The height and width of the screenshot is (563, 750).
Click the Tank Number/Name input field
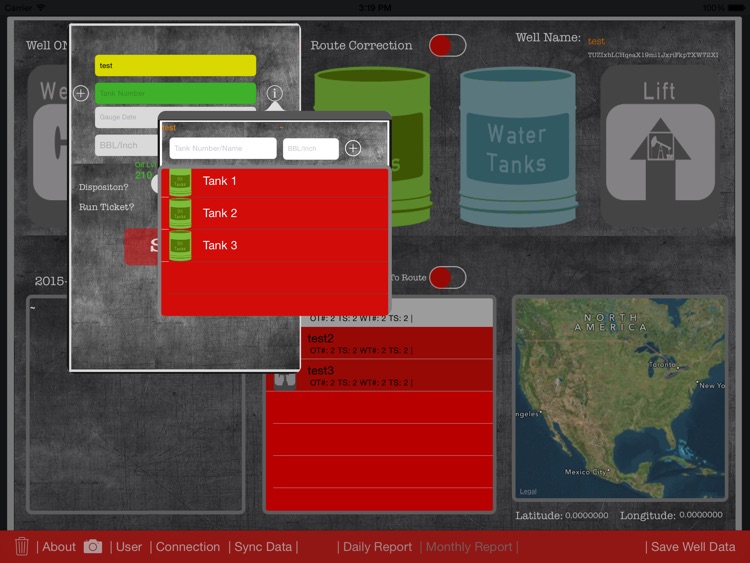tap(223, 148)
